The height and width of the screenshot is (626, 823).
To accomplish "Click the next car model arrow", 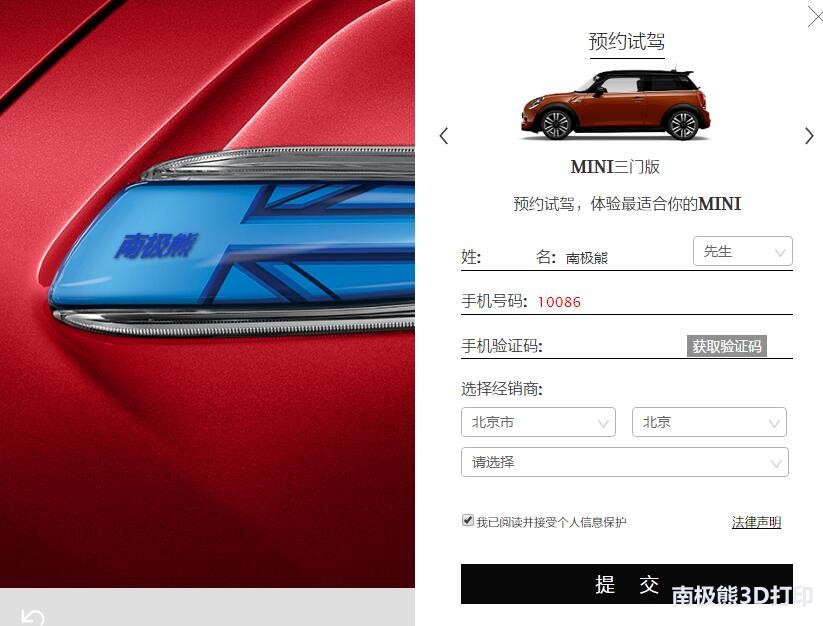I will [809, 136].
